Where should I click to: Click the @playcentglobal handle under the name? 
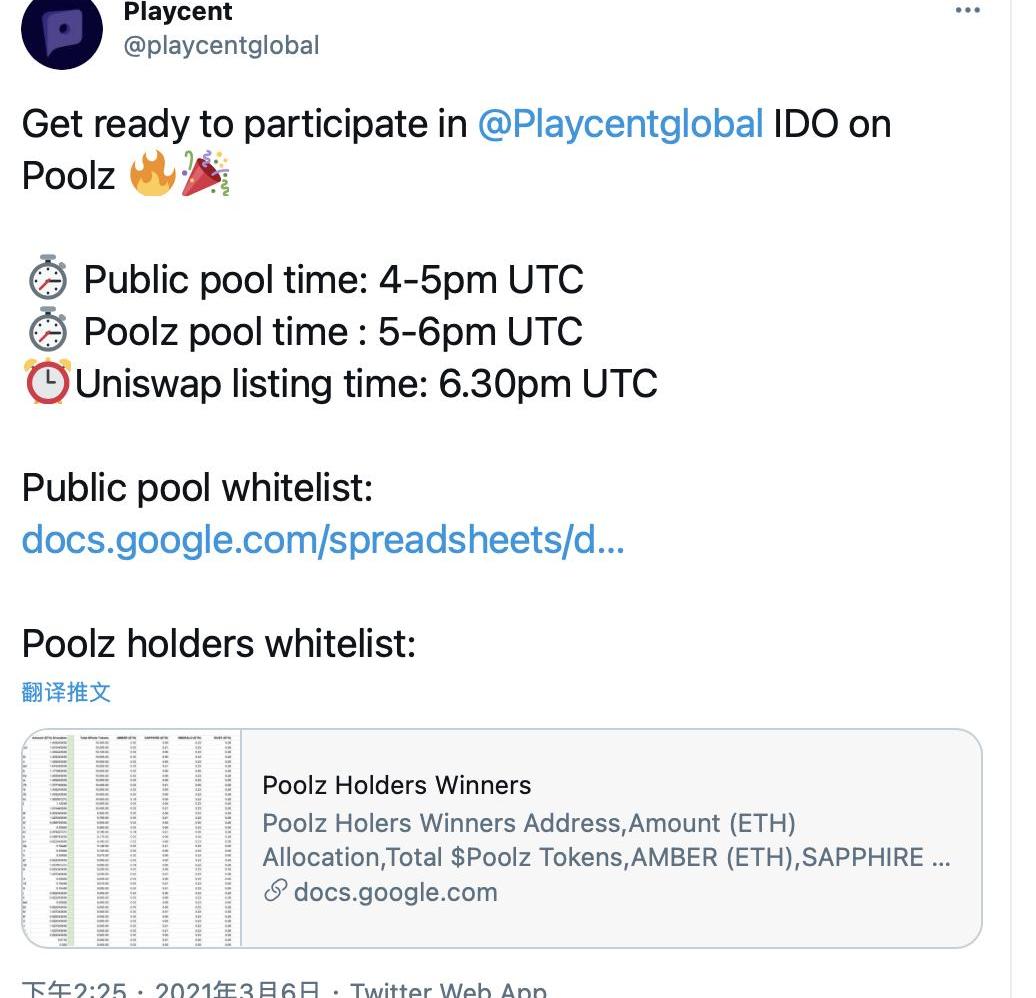click(221, 45)
